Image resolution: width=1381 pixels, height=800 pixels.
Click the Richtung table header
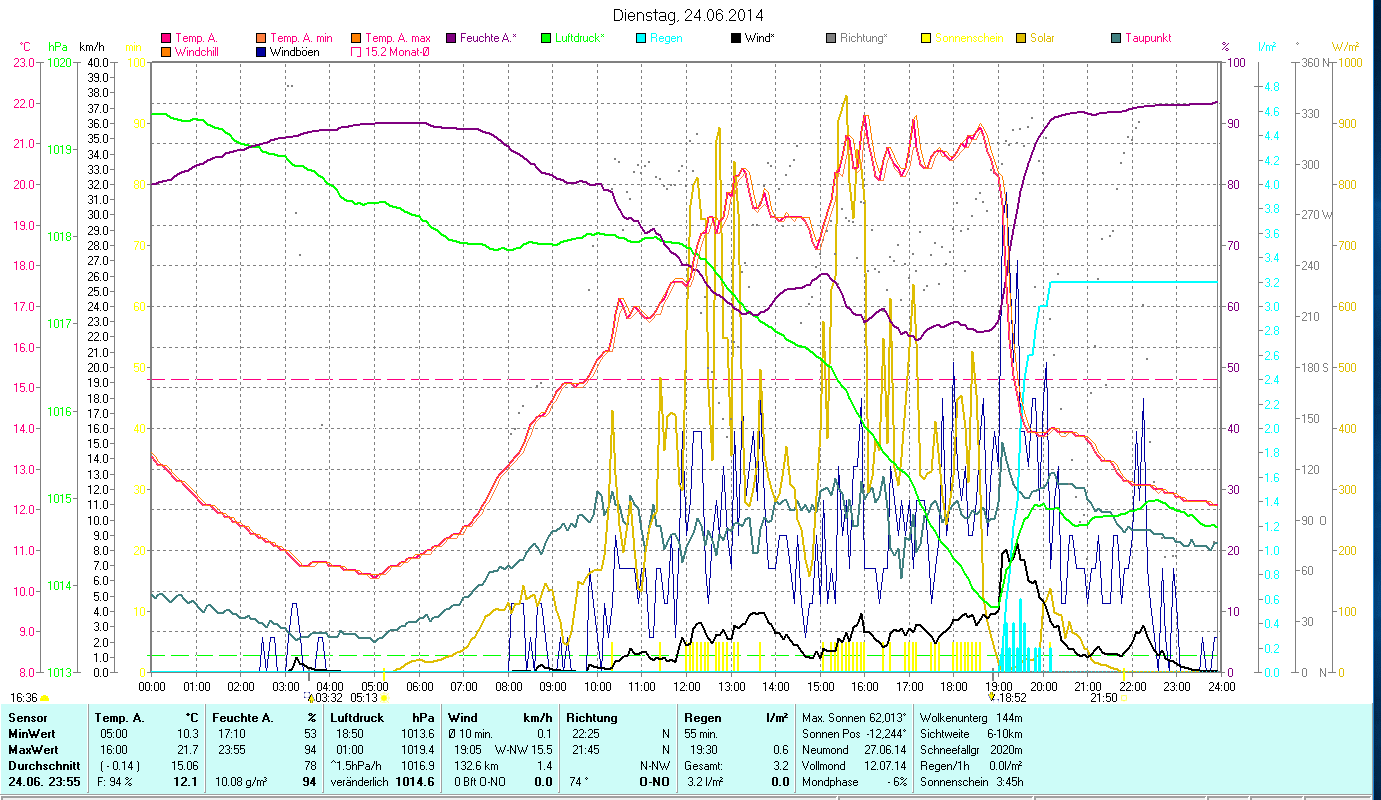[592, 717]
